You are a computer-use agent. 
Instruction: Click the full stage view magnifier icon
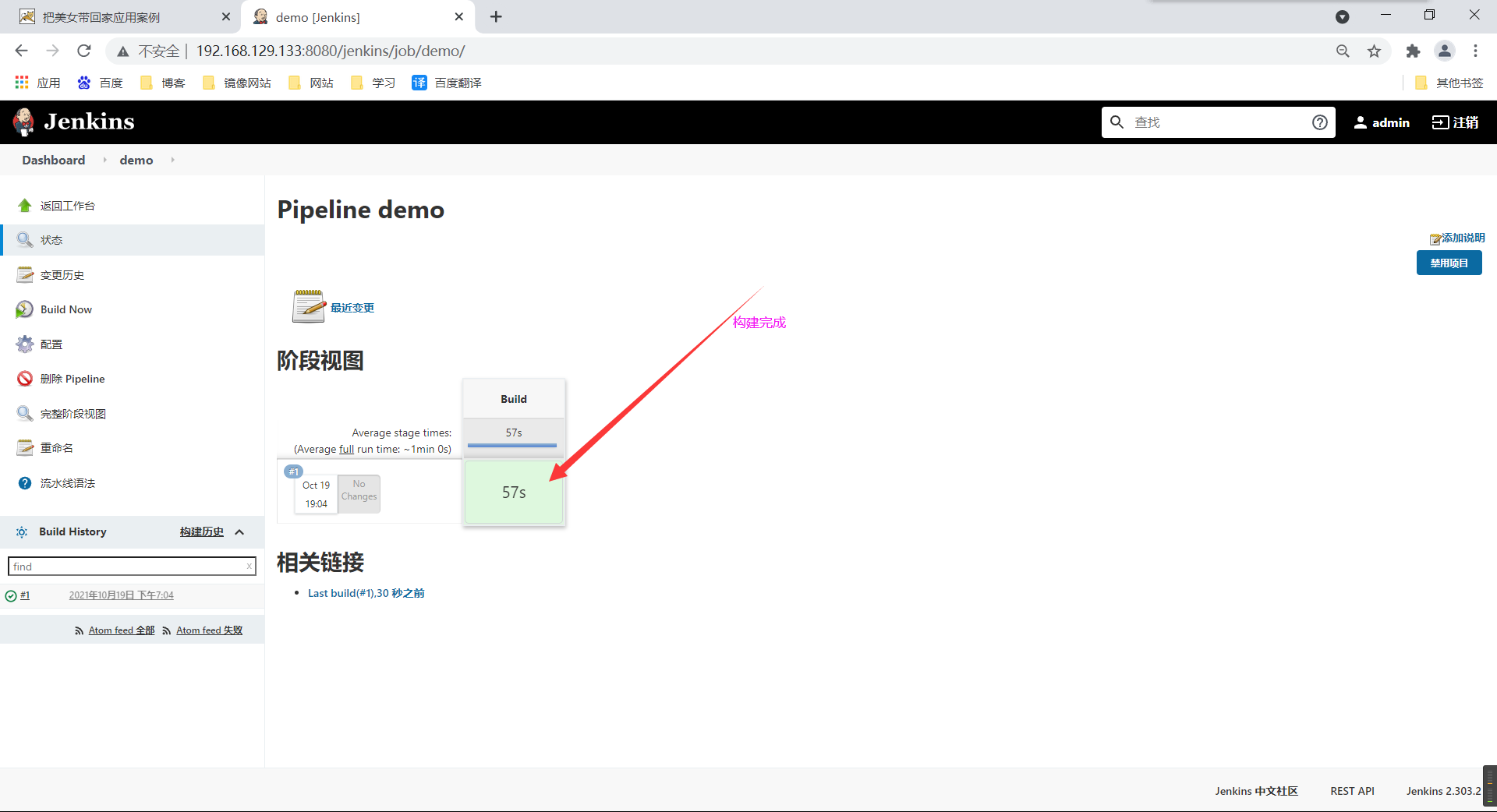tap(25, 414)
